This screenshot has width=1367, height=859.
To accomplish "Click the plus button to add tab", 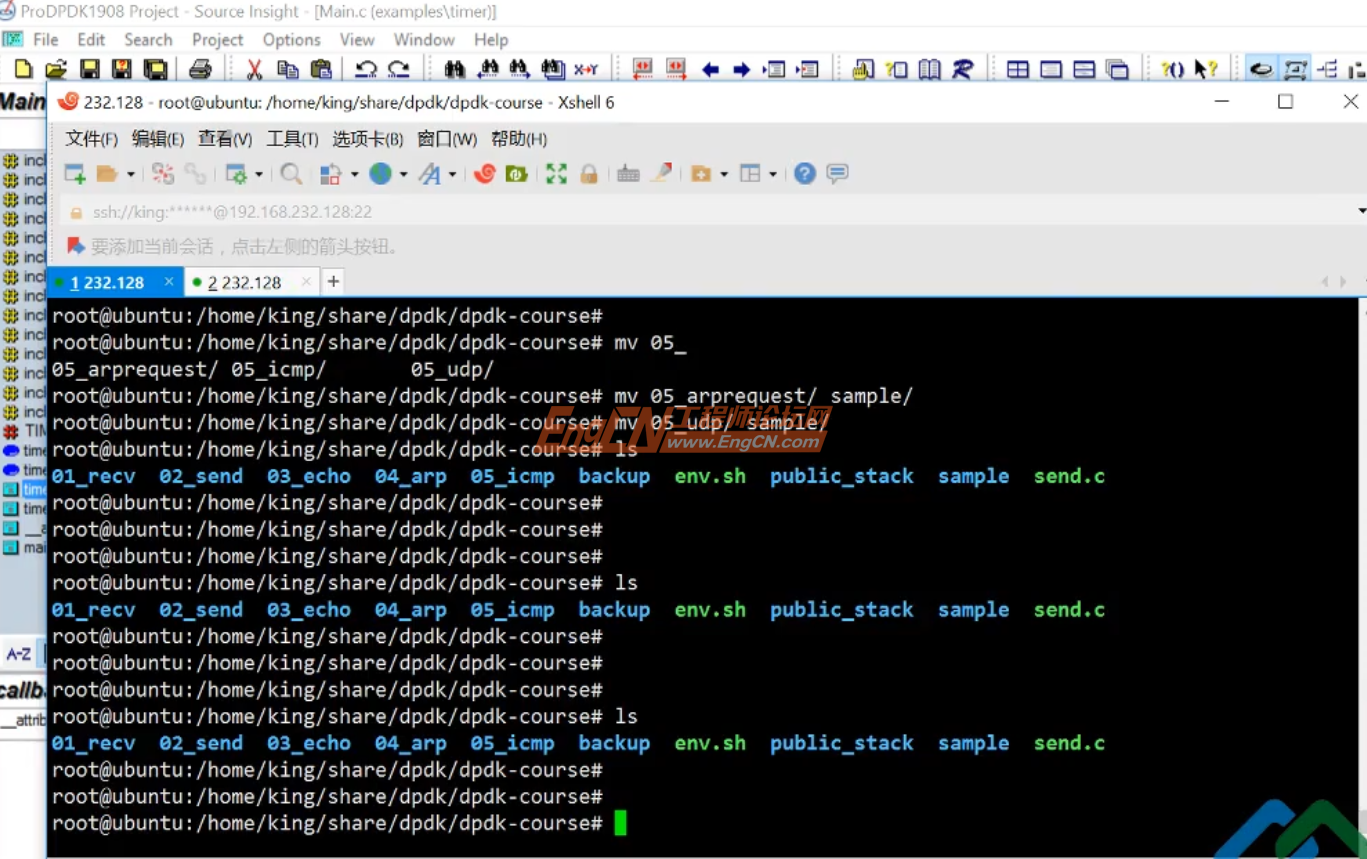I will tap(333, 282).
